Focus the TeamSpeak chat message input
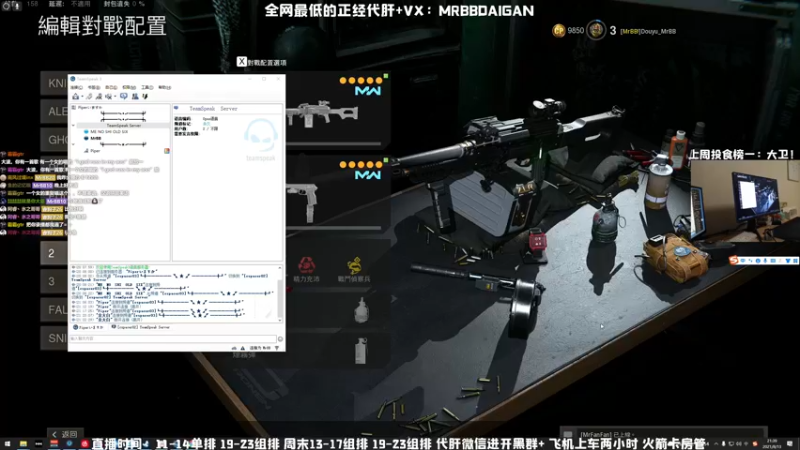Screen dimensions: 800x450 [173, 339]
